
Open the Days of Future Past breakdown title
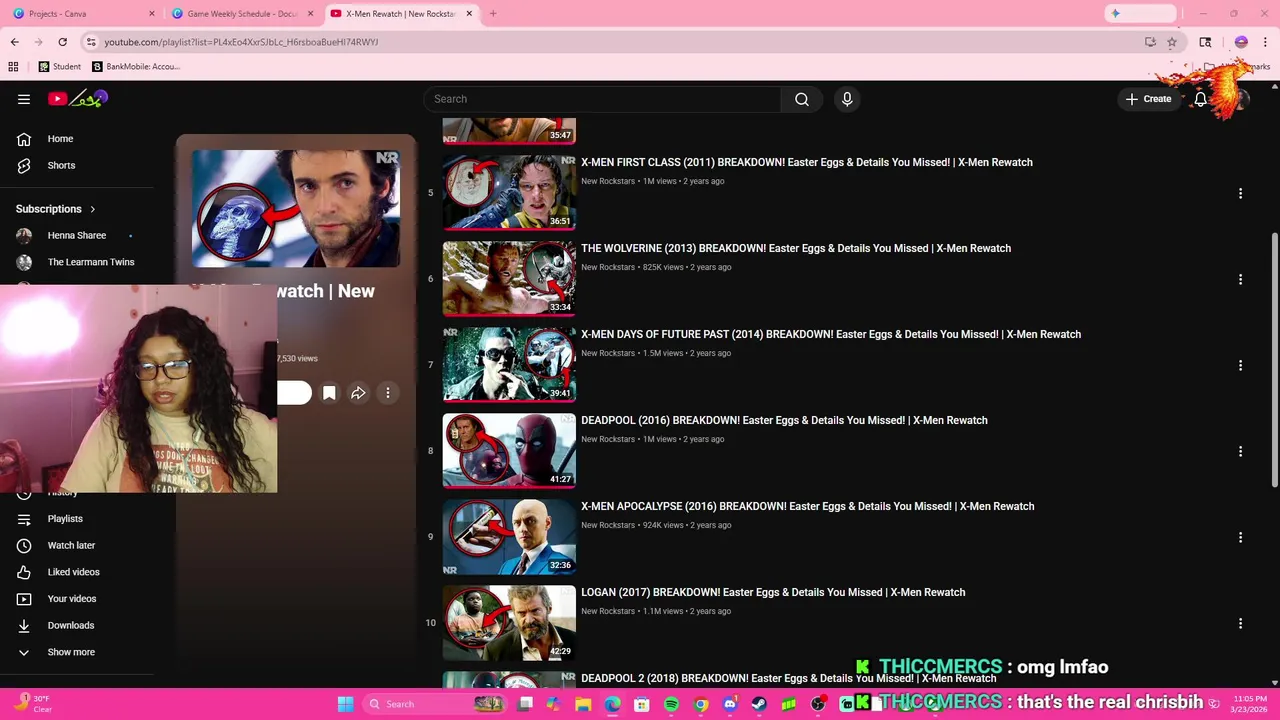(831, 334)
